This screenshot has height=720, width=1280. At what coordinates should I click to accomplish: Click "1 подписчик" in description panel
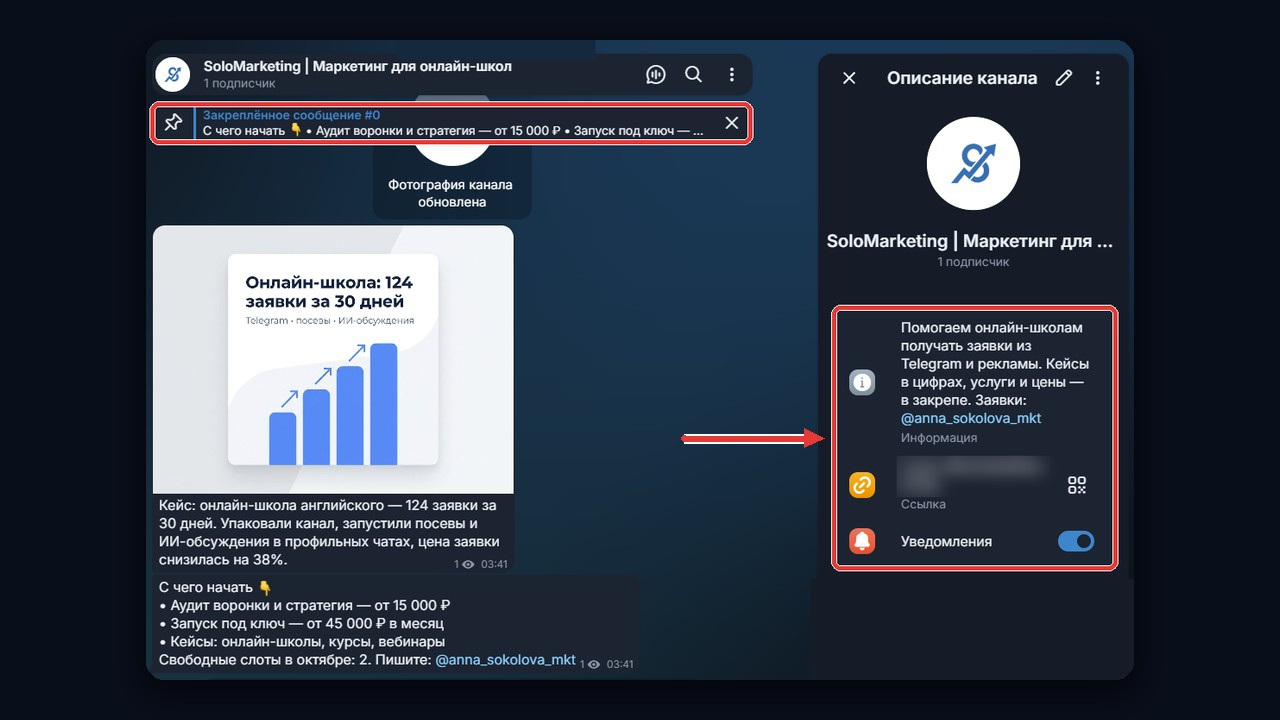pyautogui.click(x=973, y=262)
